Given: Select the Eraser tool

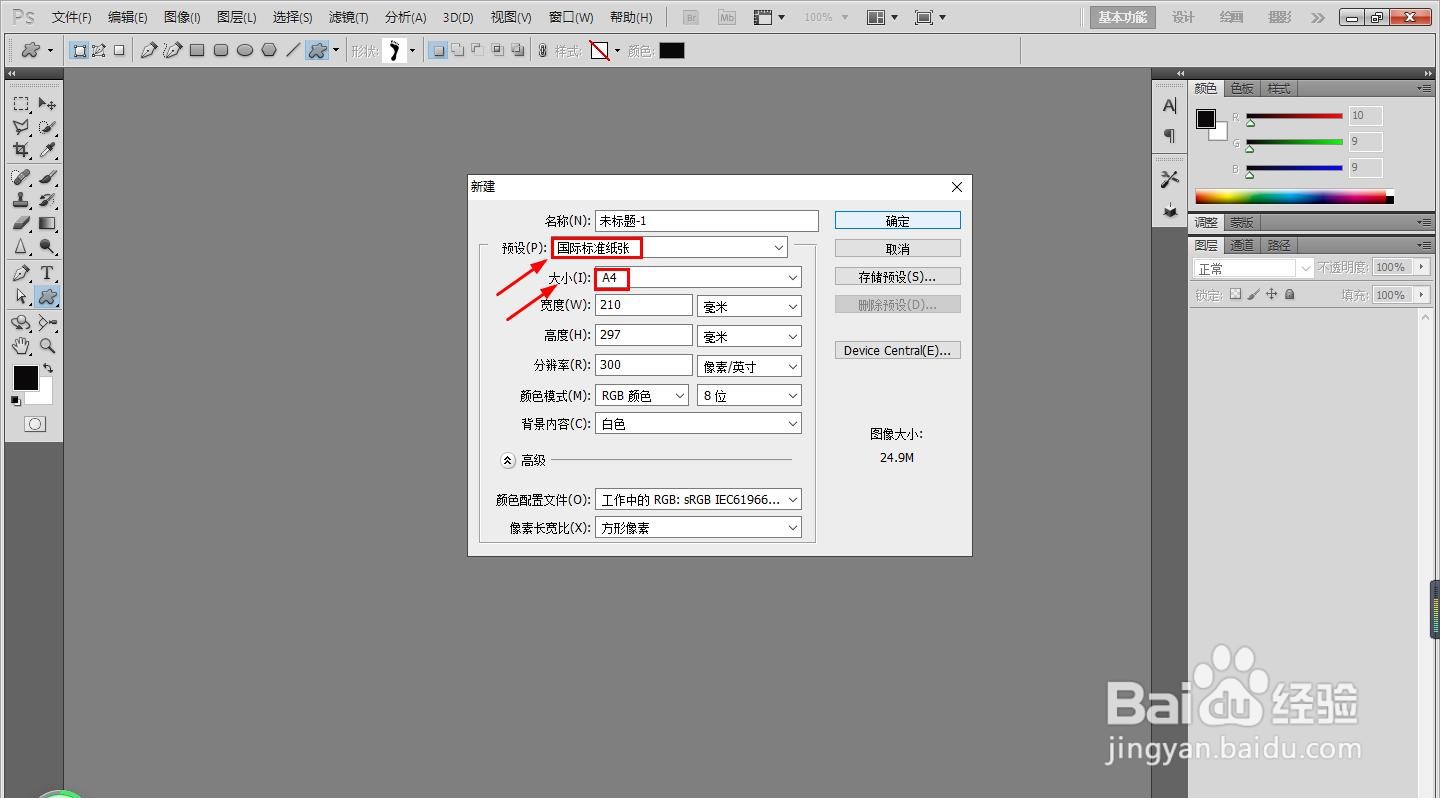Looking at the screenshot, I should click(x=21, y=223).
